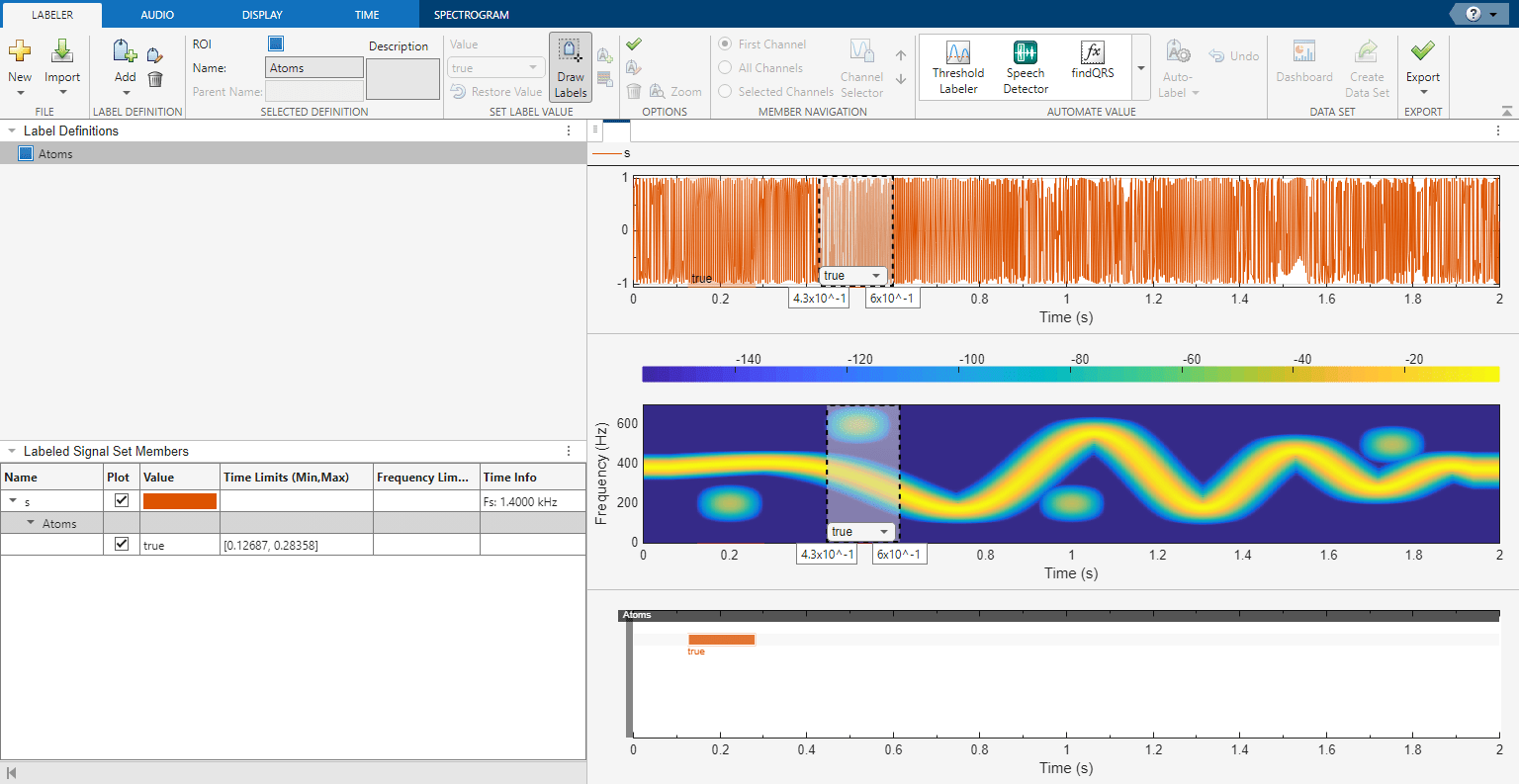Select the findQRS automation function

pyautogui.click(x=1092, y=53)
